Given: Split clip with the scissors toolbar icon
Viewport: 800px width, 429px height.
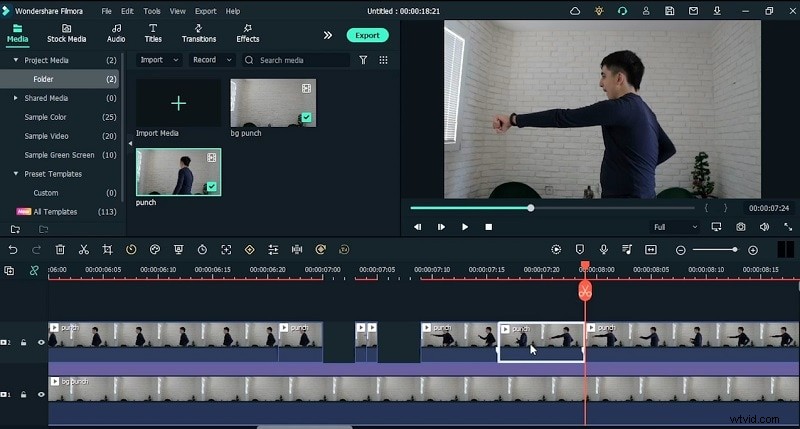Looking at the screenshot, I should [84, 249].
